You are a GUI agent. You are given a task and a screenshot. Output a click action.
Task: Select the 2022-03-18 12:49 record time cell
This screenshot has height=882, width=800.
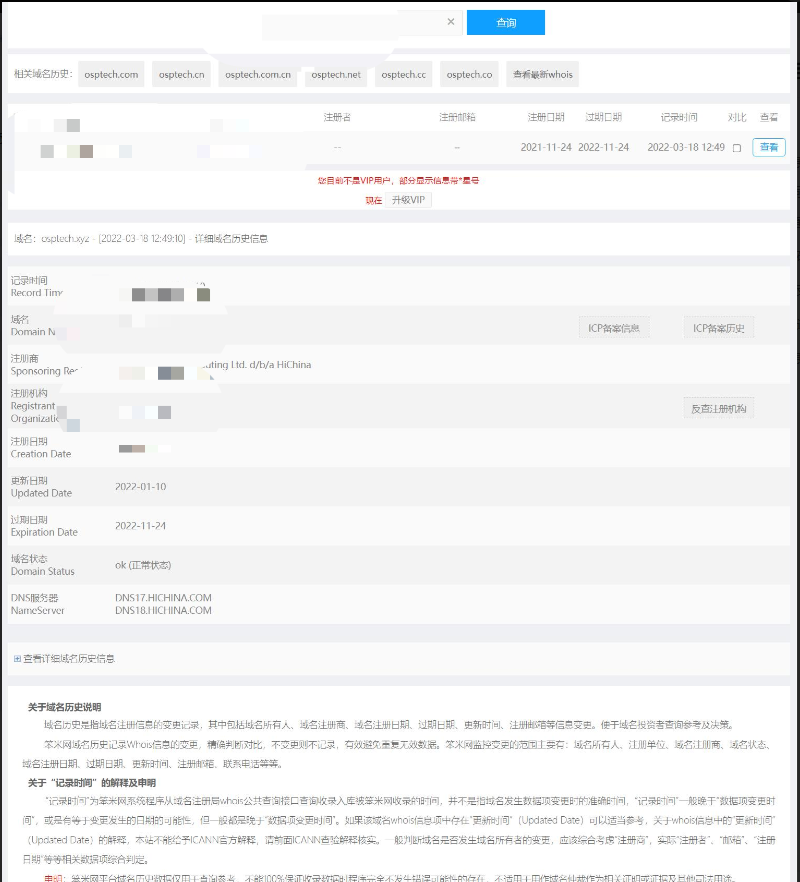click(686, 147)
